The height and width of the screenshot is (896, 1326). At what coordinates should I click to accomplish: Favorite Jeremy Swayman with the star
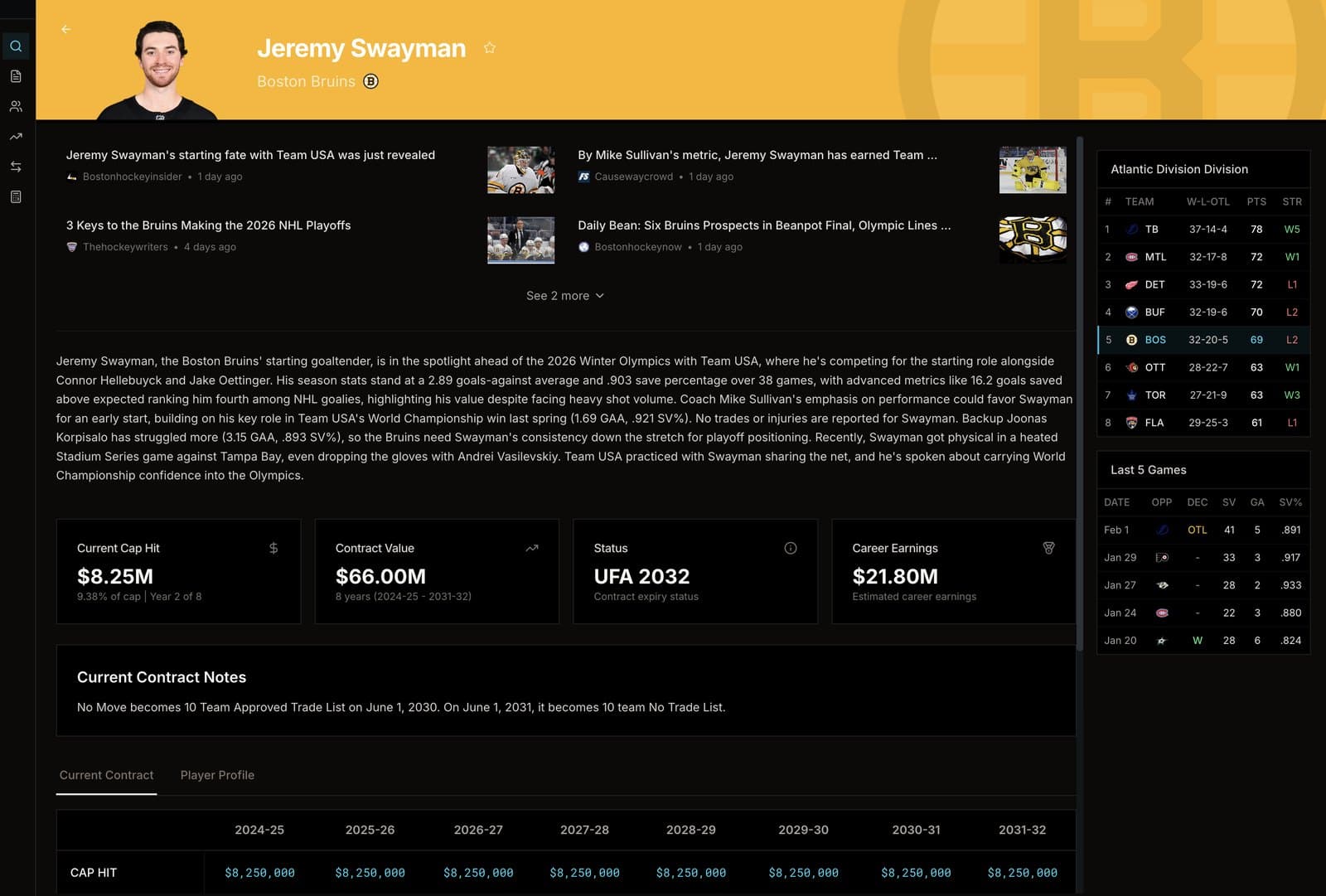pyautogui.click(x=490, y=48)
